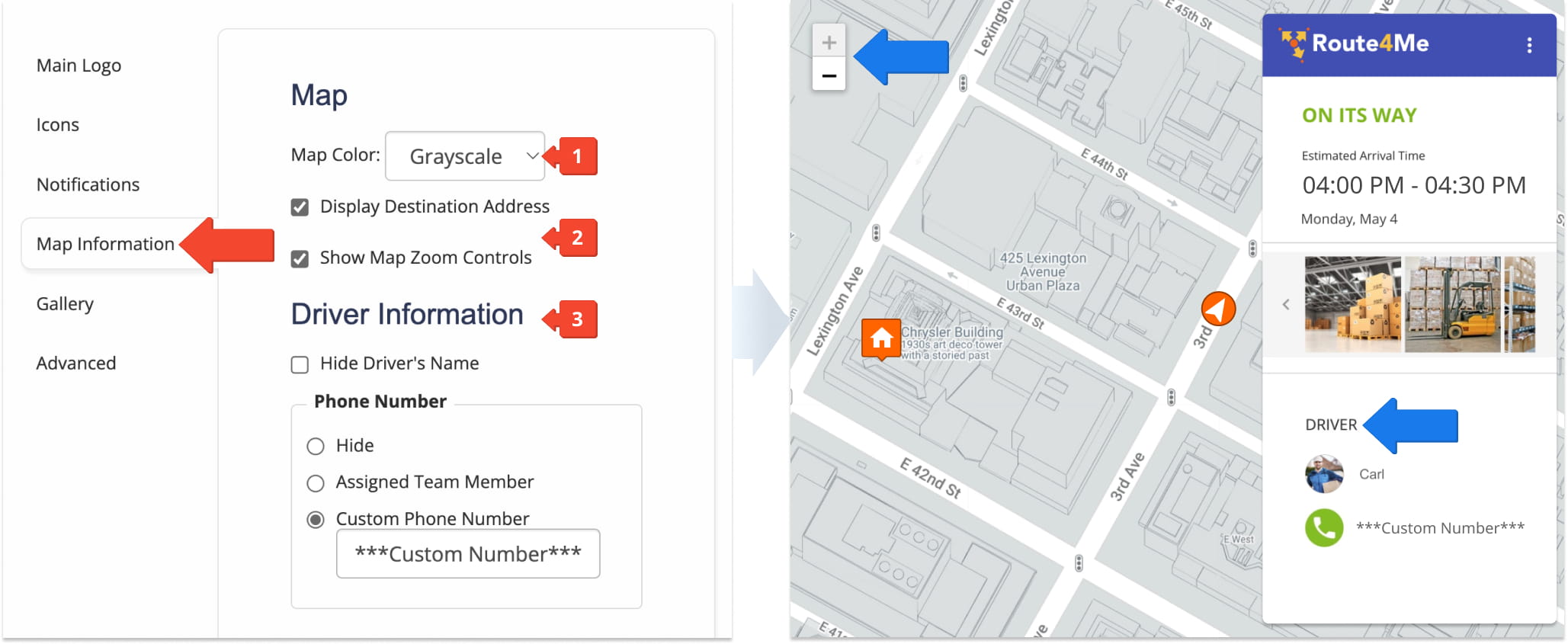Screen dimensions: 1568x644
Task: Click the Custom Number phone link
Action: tap(1439, 528)
